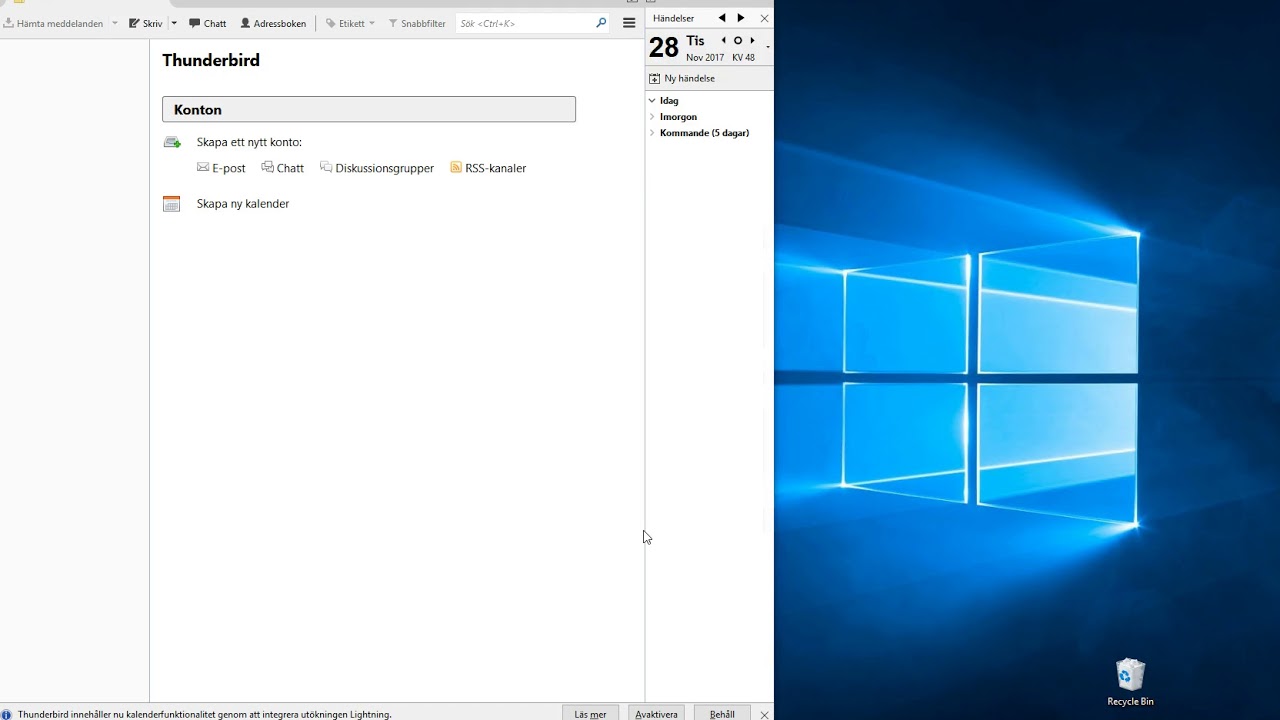1280x720 pixels.
Task: Set up Diskussionsgrupper account
Action: (377, 168)
